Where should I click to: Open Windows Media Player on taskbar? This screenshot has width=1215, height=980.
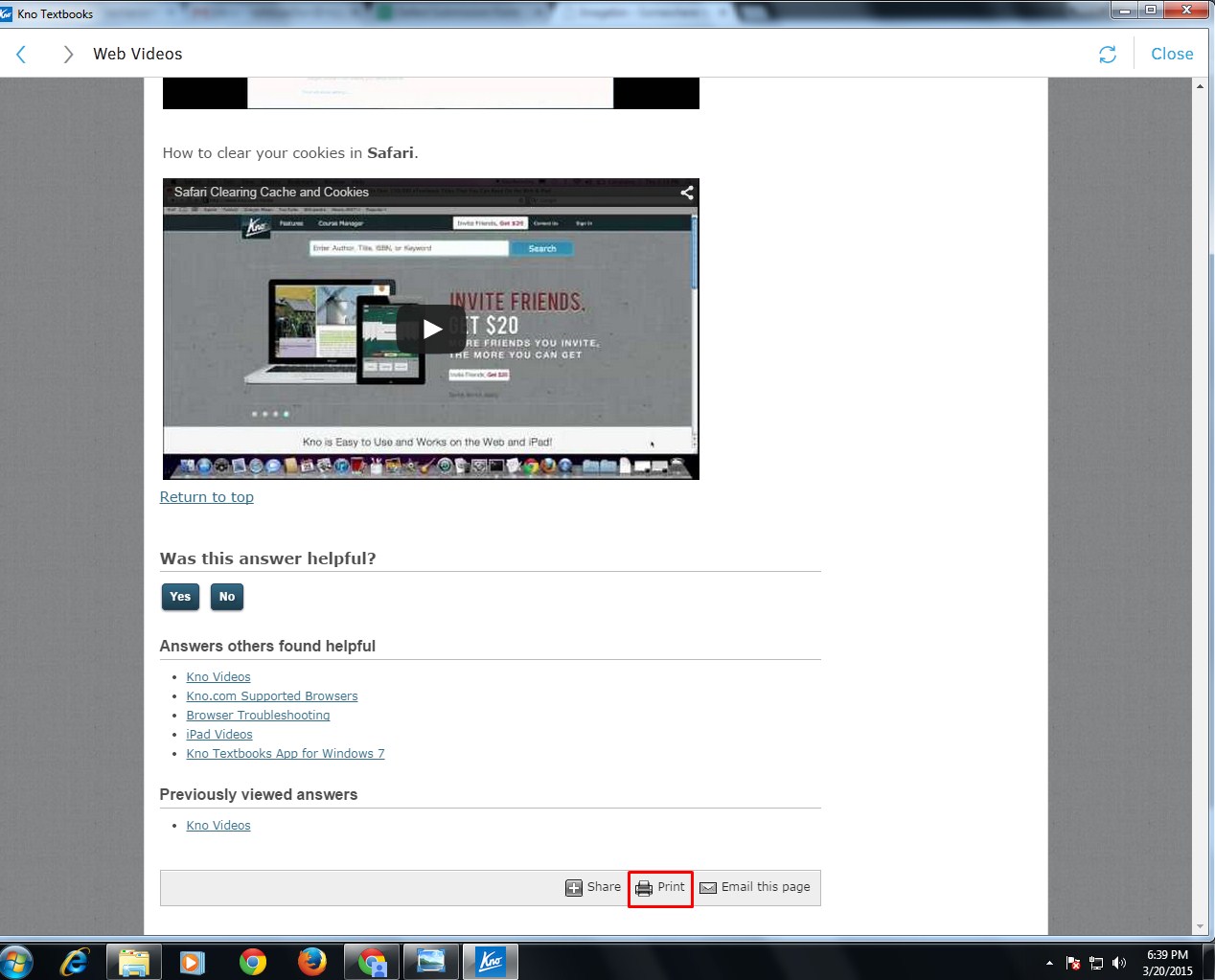point(193,962)
